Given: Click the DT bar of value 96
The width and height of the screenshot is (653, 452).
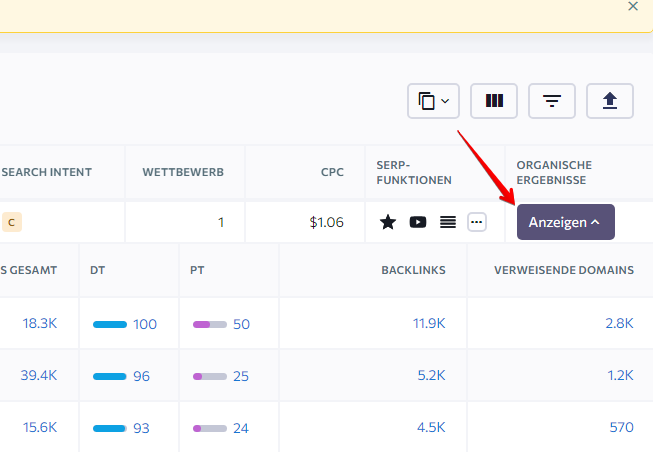Looking at the screenshot, I should 110,377.
